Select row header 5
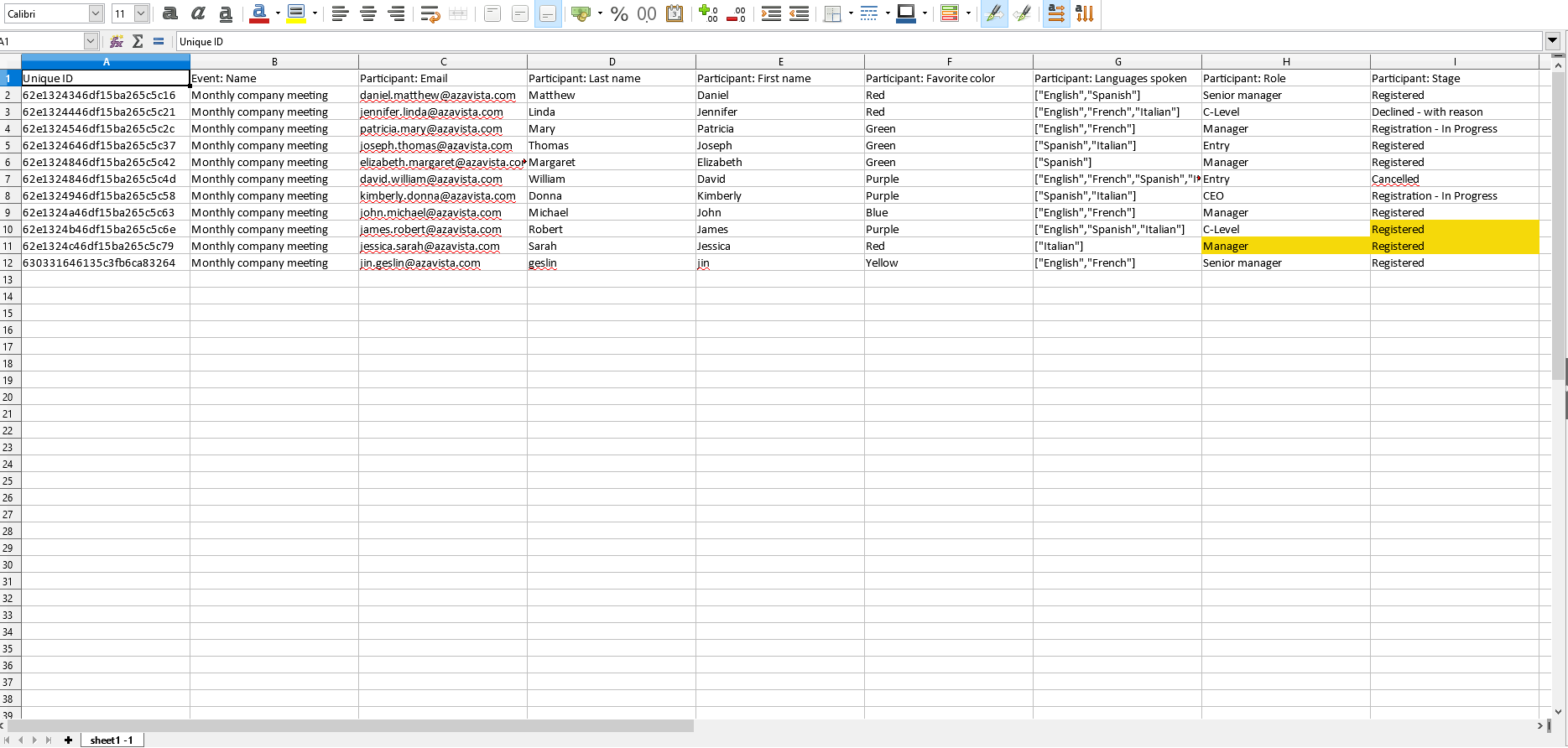The height and width of the screenshot is (748, 1568). [10, 145]
